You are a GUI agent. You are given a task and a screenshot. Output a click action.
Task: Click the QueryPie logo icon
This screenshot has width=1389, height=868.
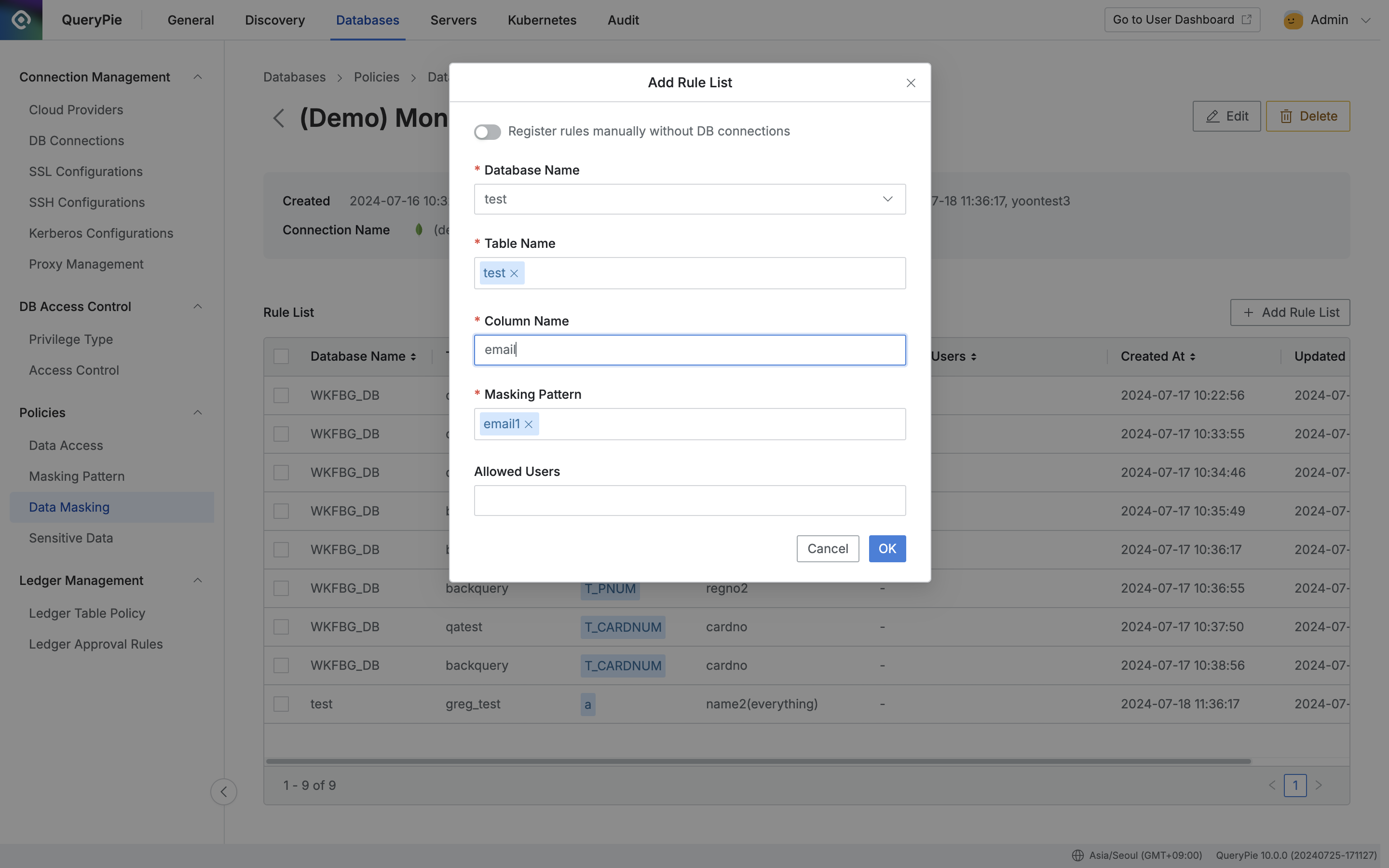21,19
